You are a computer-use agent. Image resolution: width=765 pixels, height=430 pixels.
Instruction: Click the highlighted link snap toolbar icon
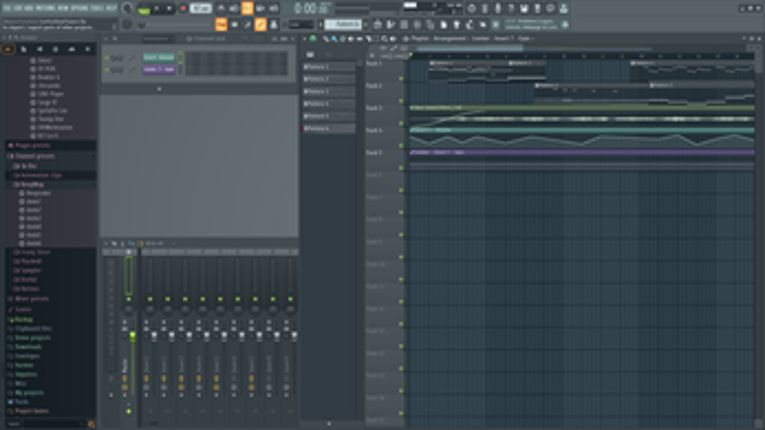click(261, 24)
